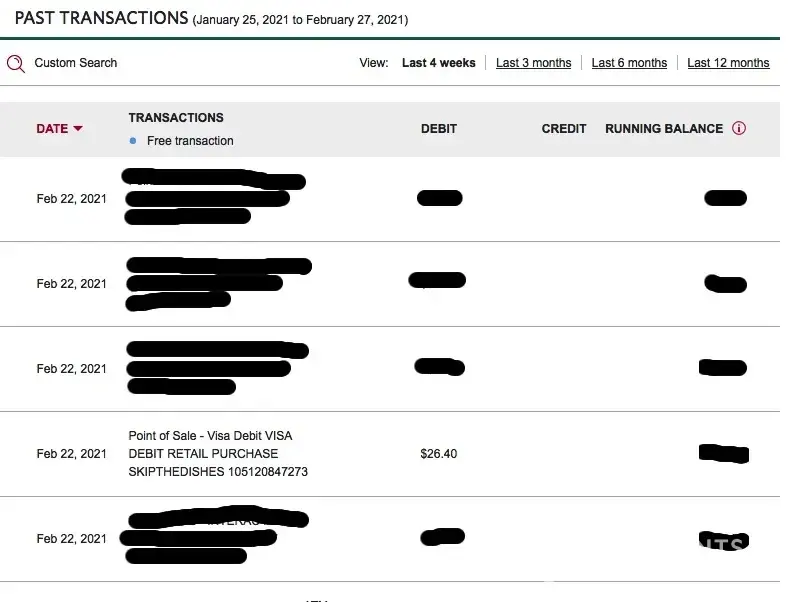Click the PAST TRANSACTIONS heading
793x602 pixels.
coord(101,18)
